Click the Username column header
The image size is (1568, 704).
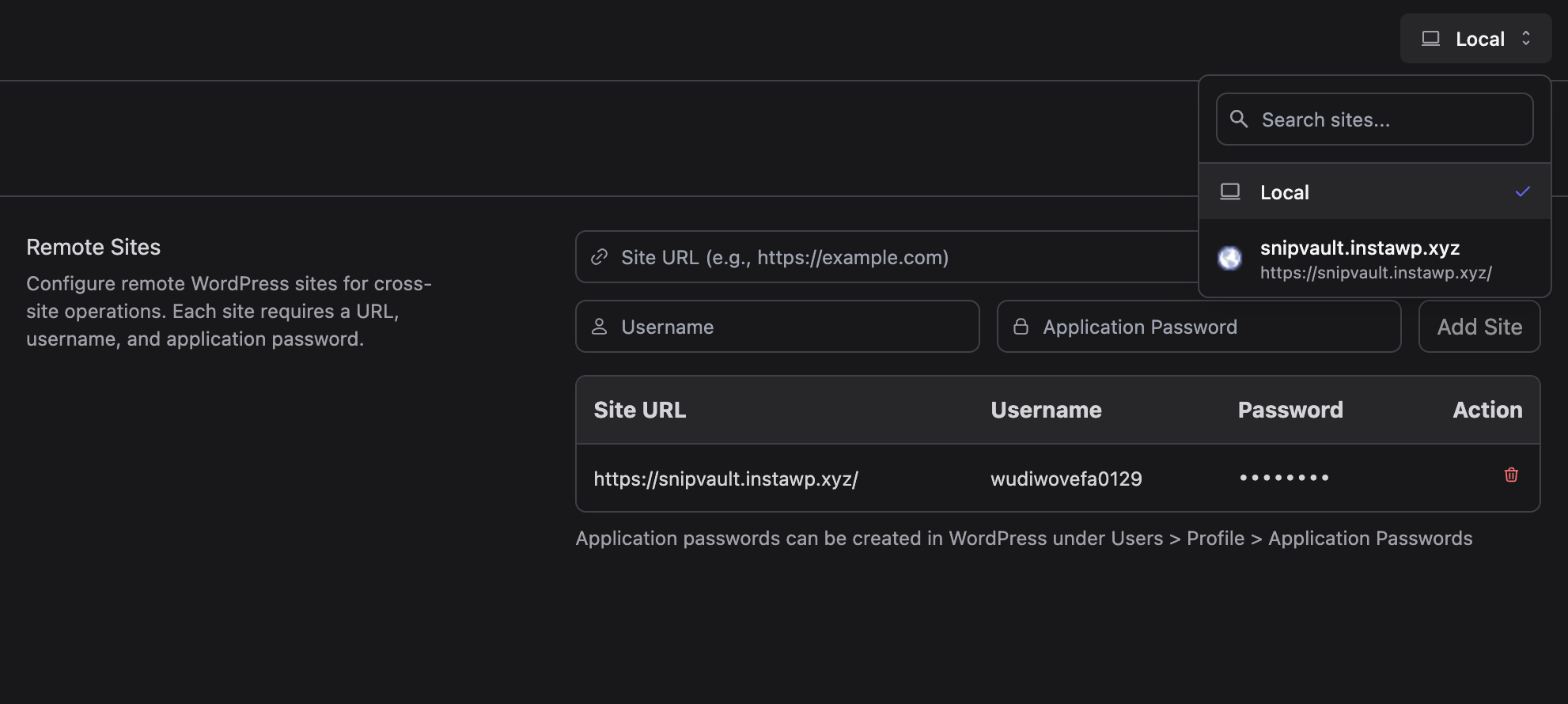tap(1046, 410)
